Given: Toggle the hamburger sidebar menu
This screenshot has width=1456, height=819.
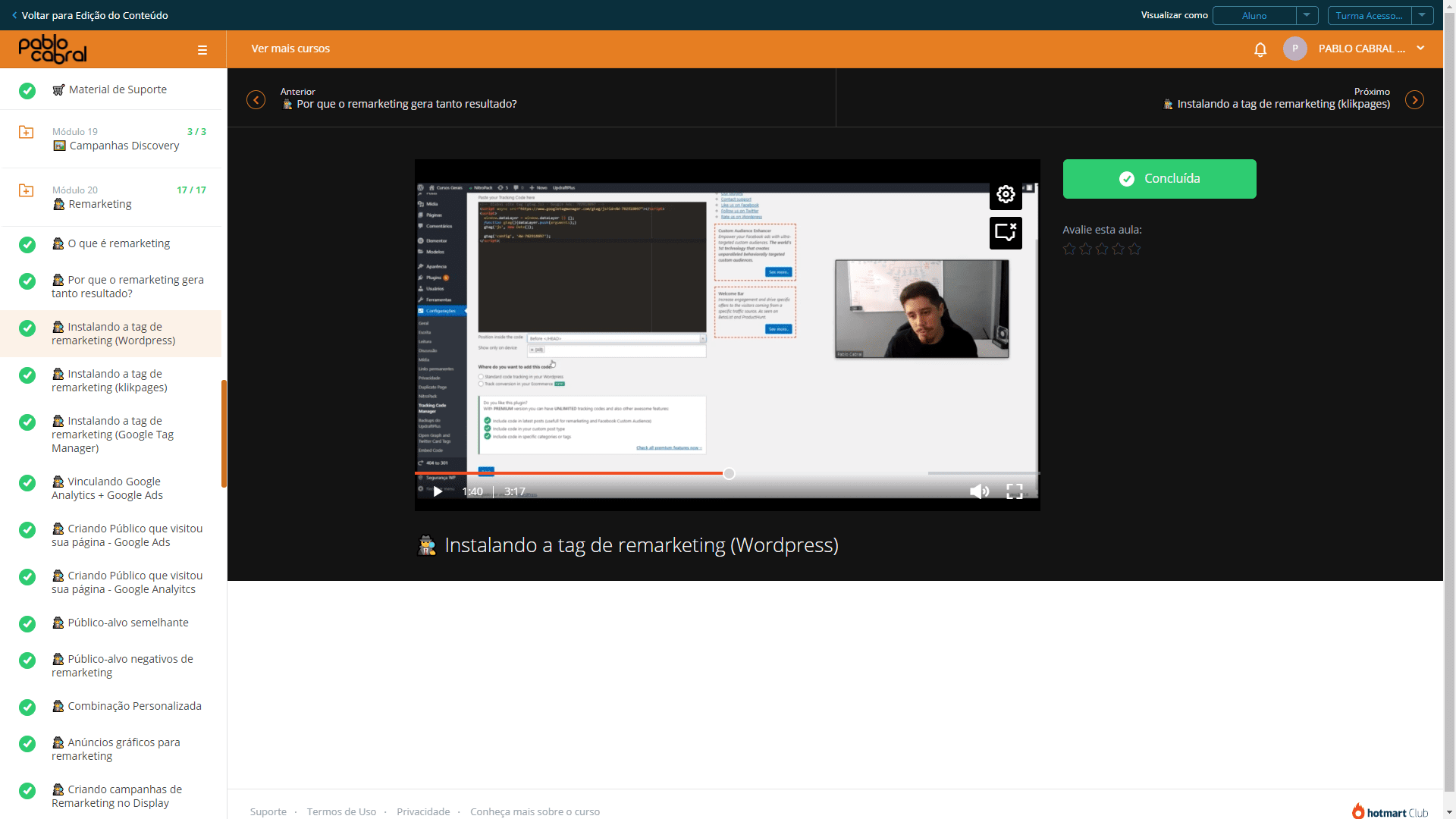Looking at the screenshot, I should [x=202, y=50].
